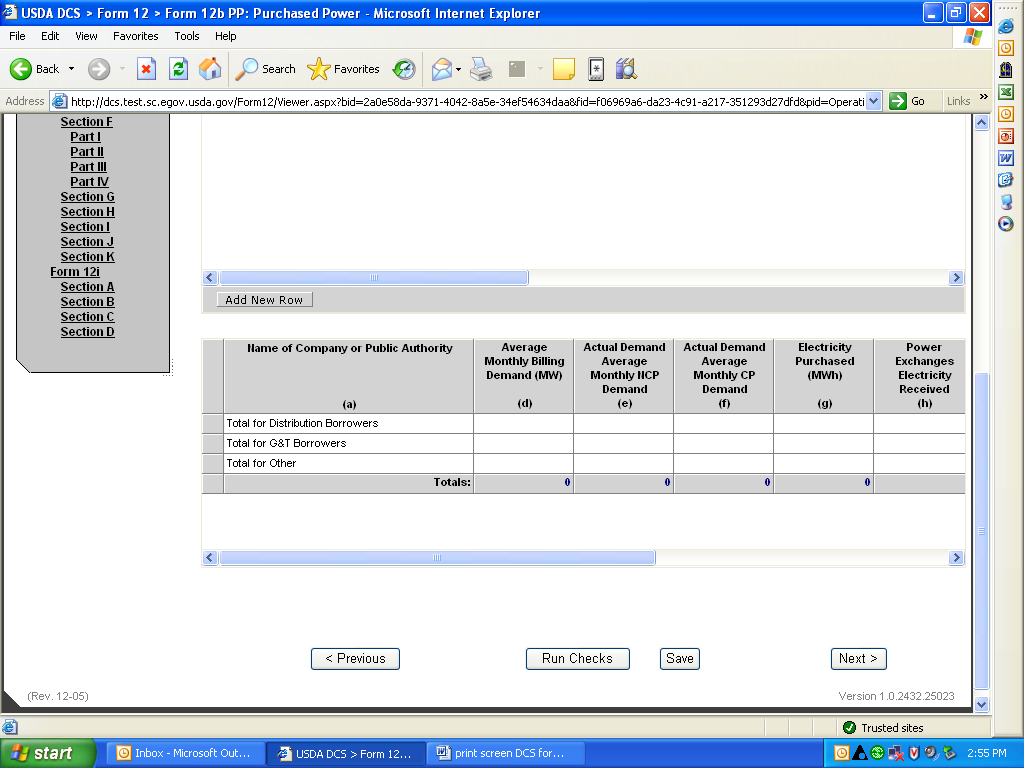Go to Section D under Form 12i

tap(88, 332)
